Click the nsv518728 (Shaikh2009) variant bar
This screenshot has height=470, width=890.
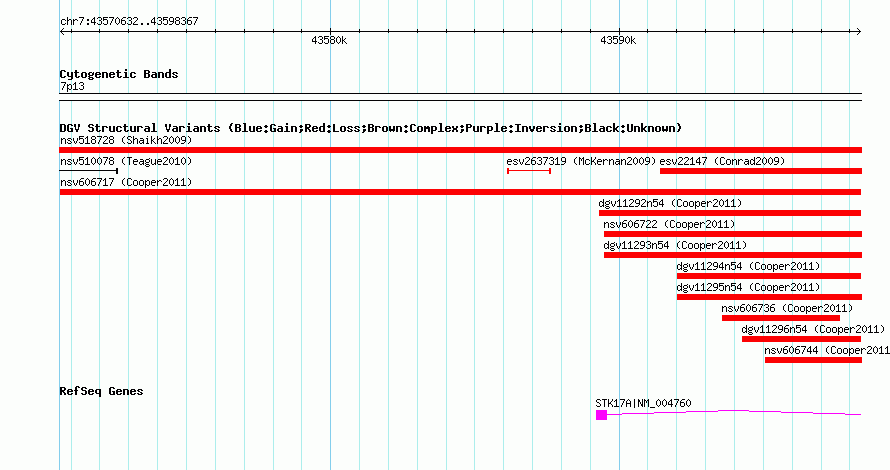tap(460, 150)
